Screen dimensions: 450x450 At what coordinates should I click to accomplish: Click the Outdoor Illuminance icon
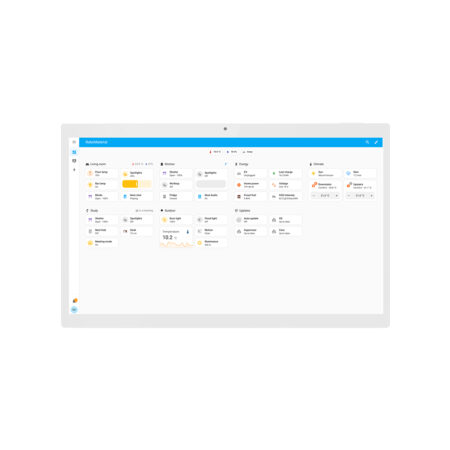[x=200, y=243]
